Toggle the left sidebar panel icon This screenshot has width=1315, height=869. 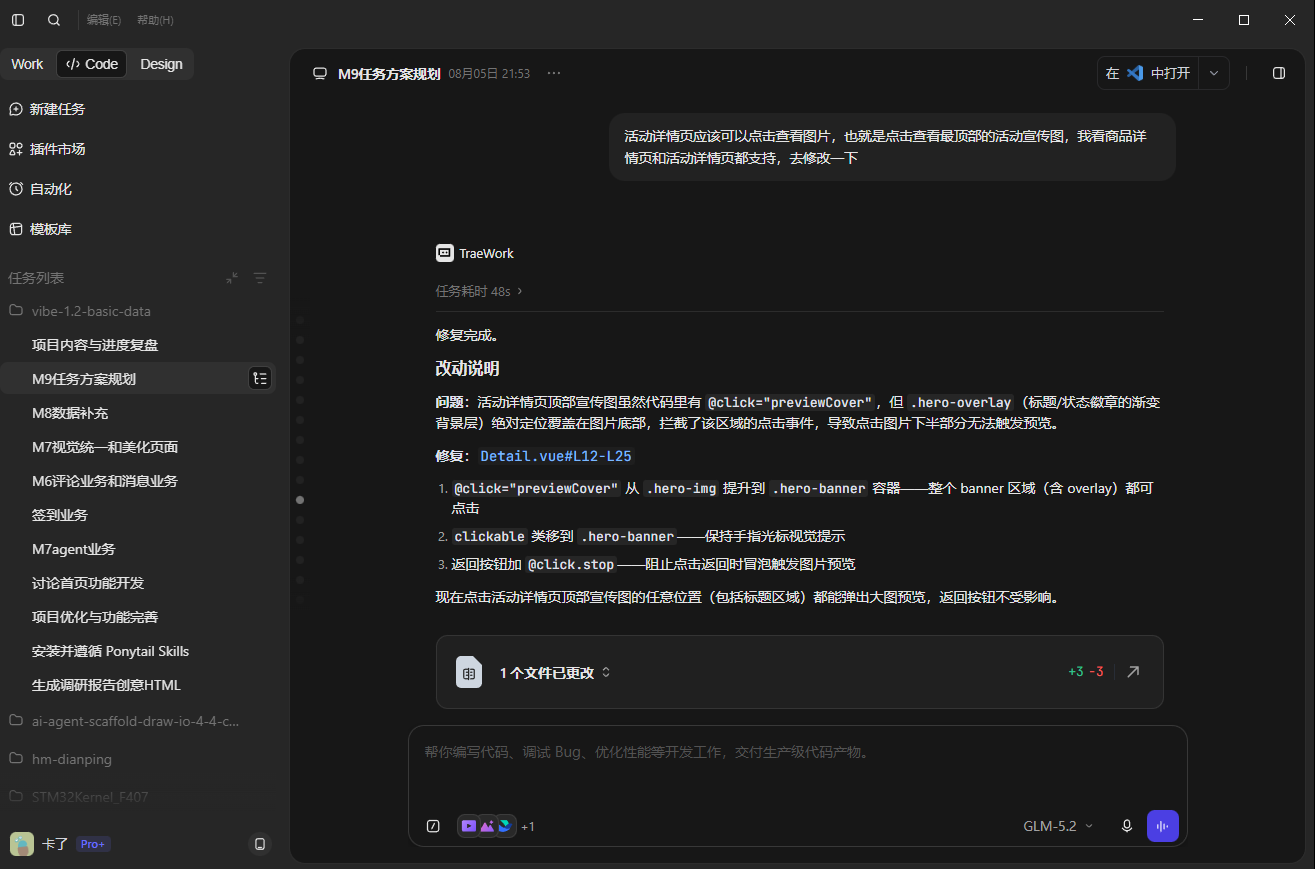point(18,20)
